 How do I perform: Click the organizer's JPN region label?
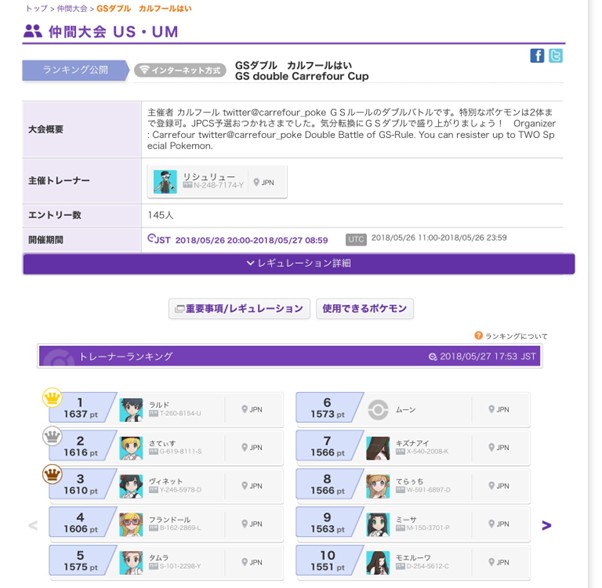tap(268, 183)
